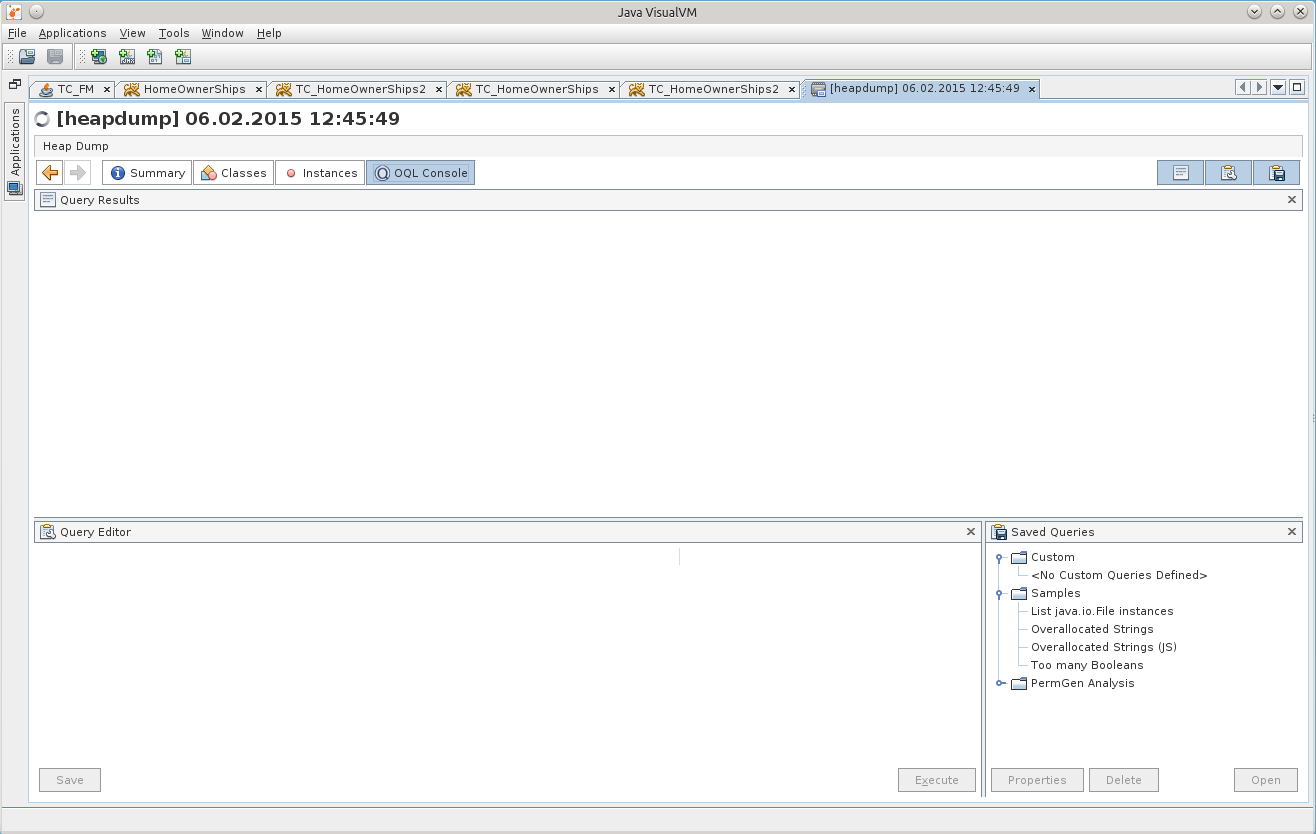This screenshot has height=834, width=1316.
Task: Go back with the orange left arrow
Action: 50,173
